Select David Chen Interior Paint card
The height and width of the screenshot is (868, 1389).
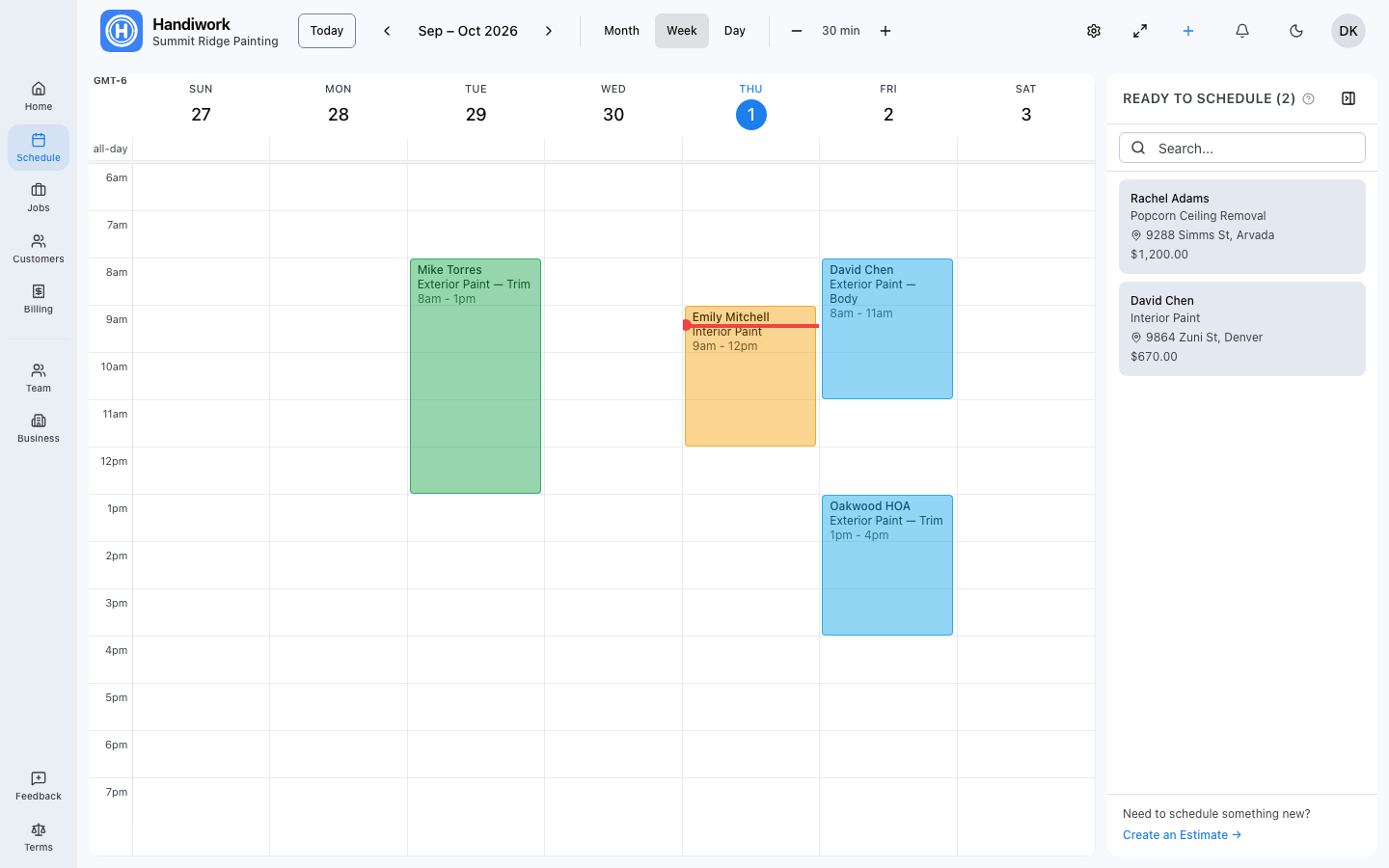pyautogui.click(x=1242, y=329)
